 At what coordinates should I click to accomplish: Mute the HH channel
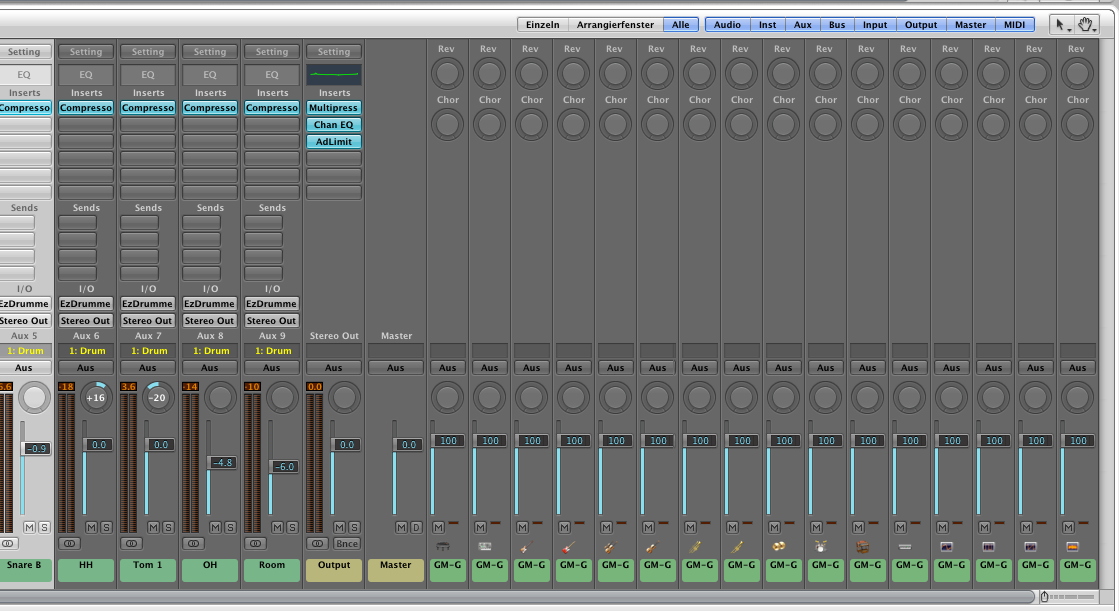tap(91, 527)
